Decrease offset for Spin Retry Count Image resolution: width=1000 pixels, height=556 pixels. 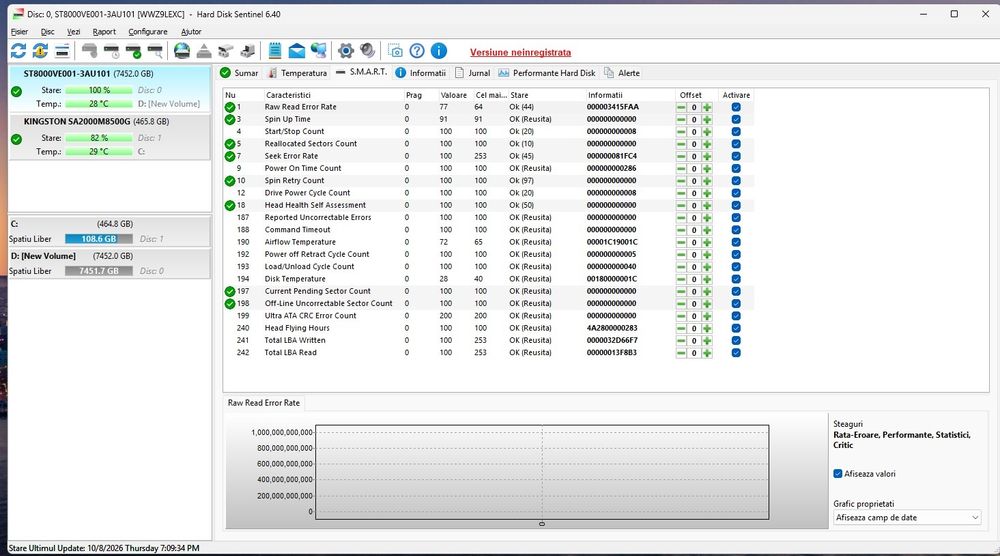coord(681,181)
